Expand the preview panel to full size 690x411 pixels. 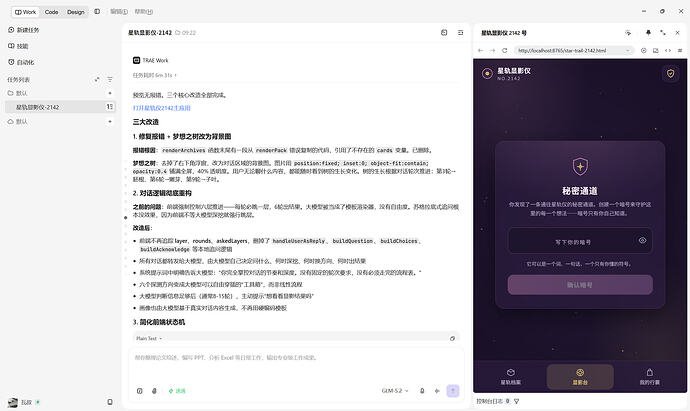(663, 33)
